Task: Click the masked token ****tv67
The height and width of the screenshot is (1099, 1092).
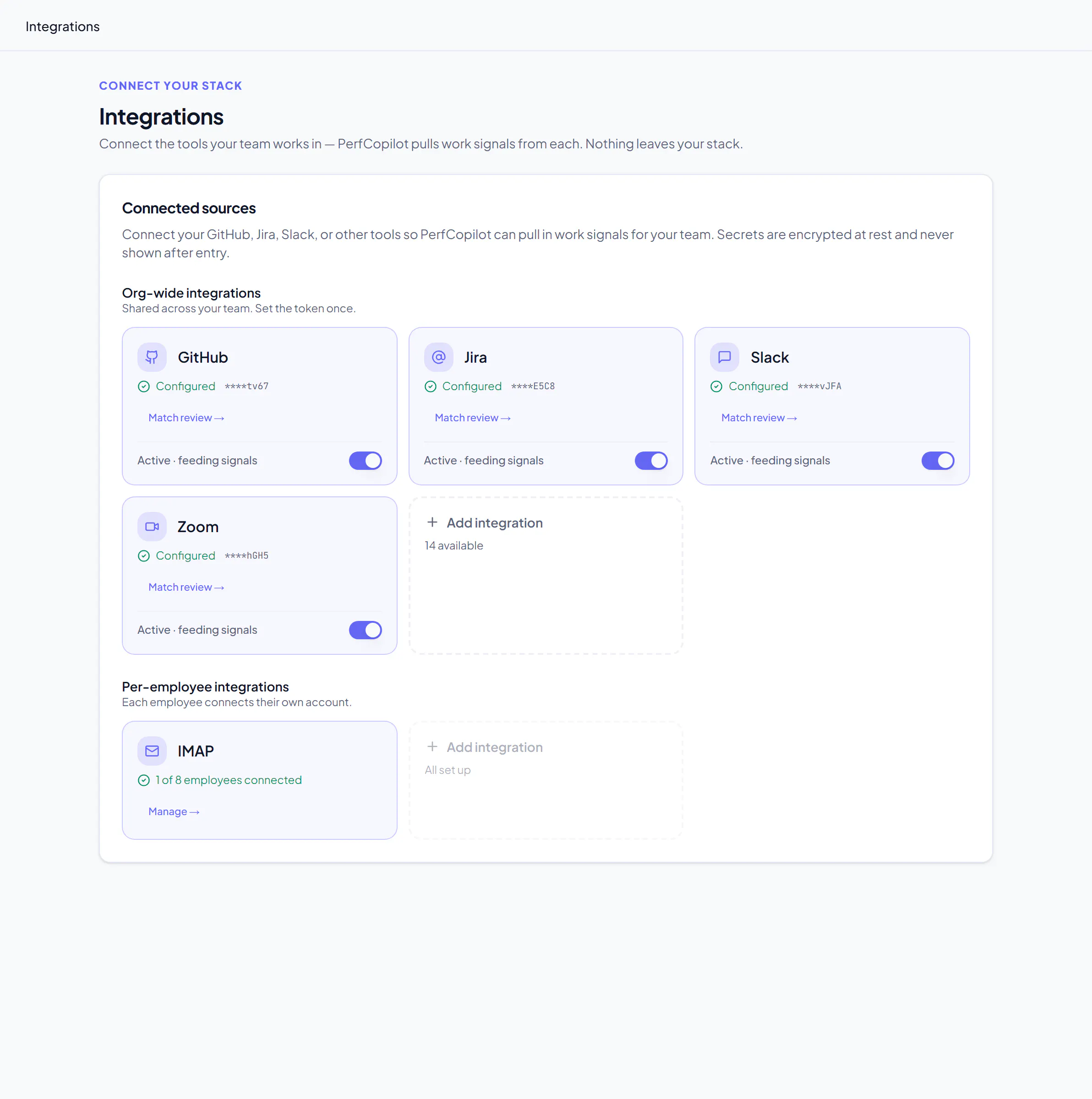Action: click(246, 386)
